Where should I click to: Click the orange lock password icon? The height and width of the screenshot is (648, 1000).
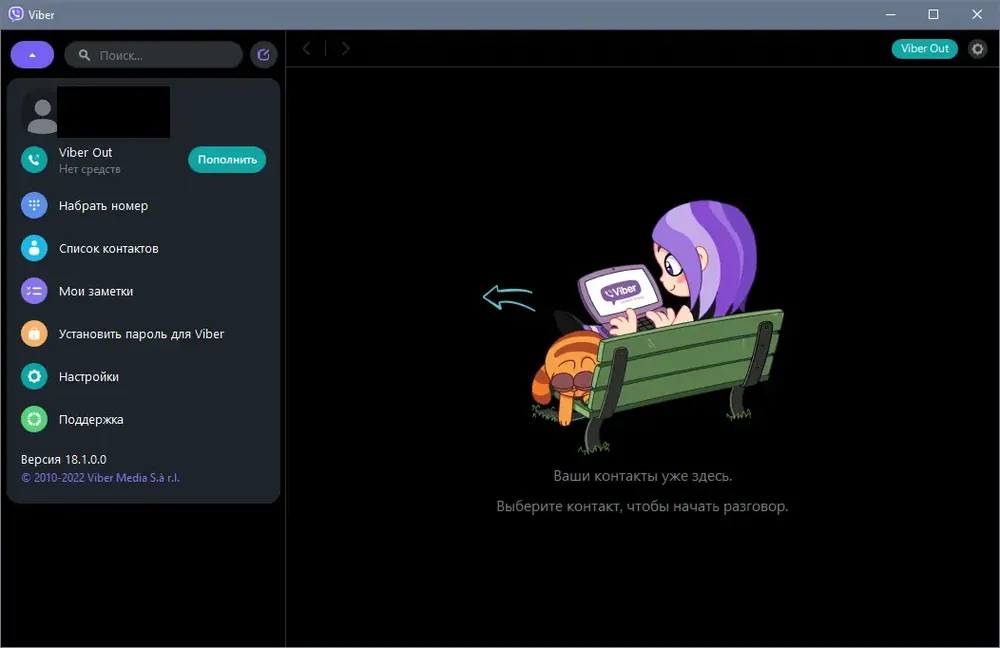34,334
